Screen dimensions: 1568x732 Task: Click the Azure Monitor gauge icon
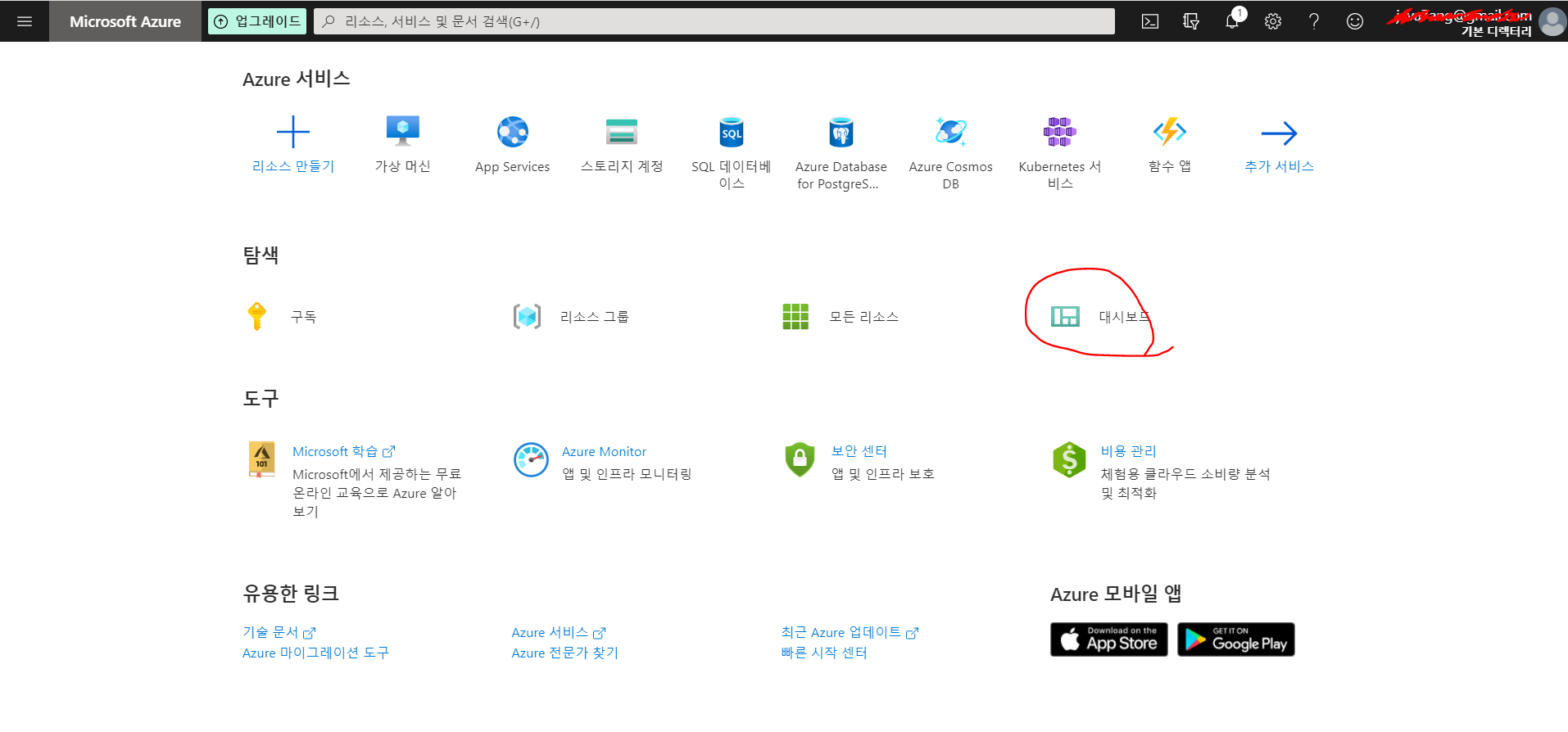coord(531,459)
